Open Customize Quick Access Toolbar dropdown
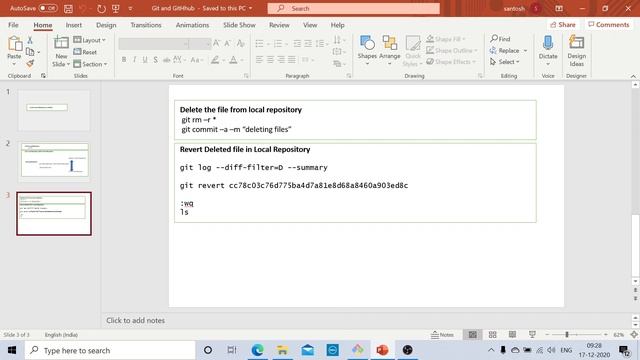 click(x=130, y=8)
